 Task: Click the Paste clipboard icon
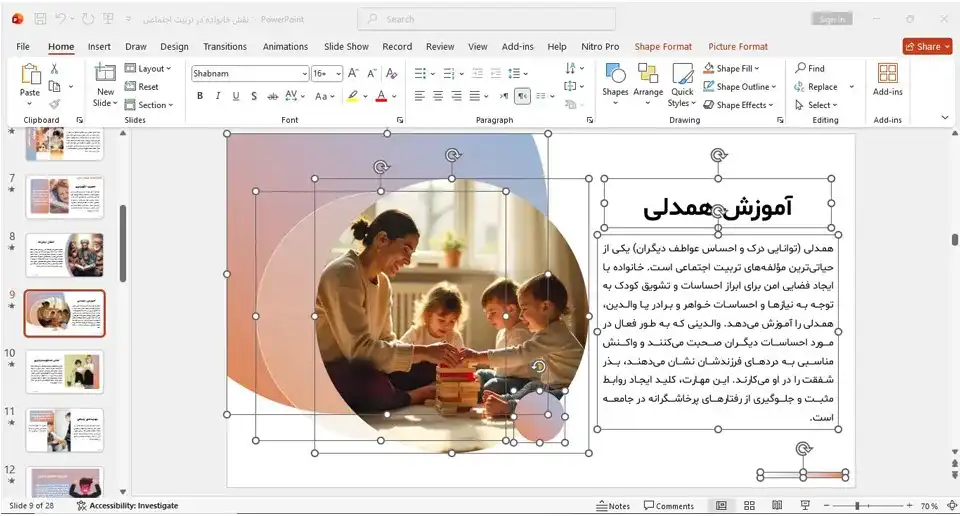[29, 75]
